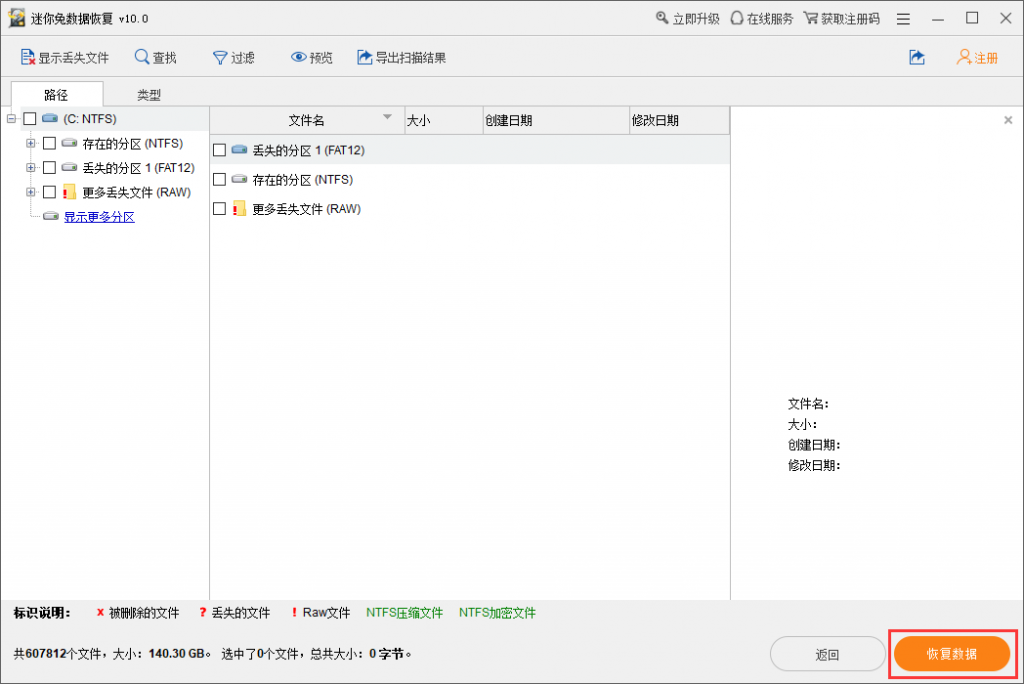
Task: Check 丢失的分区 1 (FAT12) in file list
Action: point(219,150)
